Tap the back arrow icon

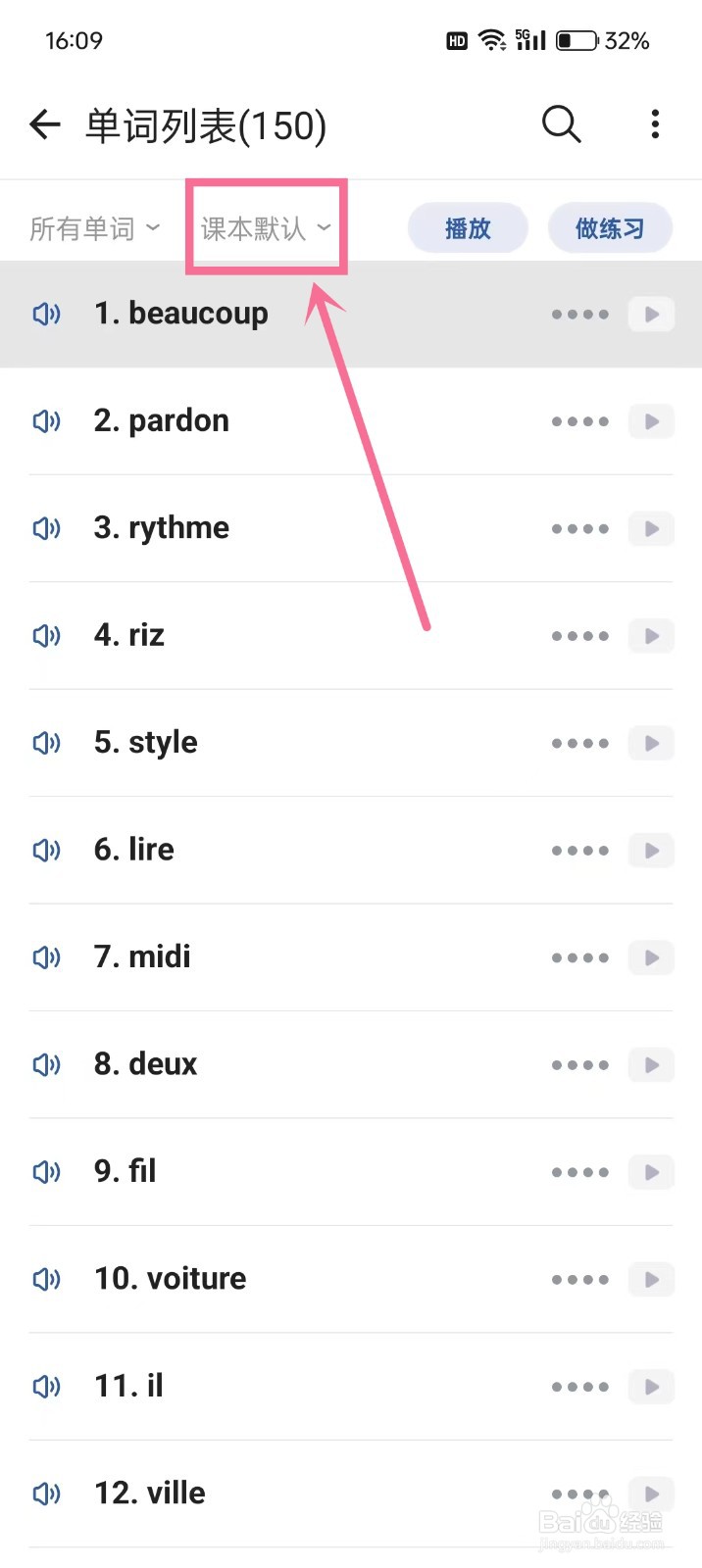45,124
